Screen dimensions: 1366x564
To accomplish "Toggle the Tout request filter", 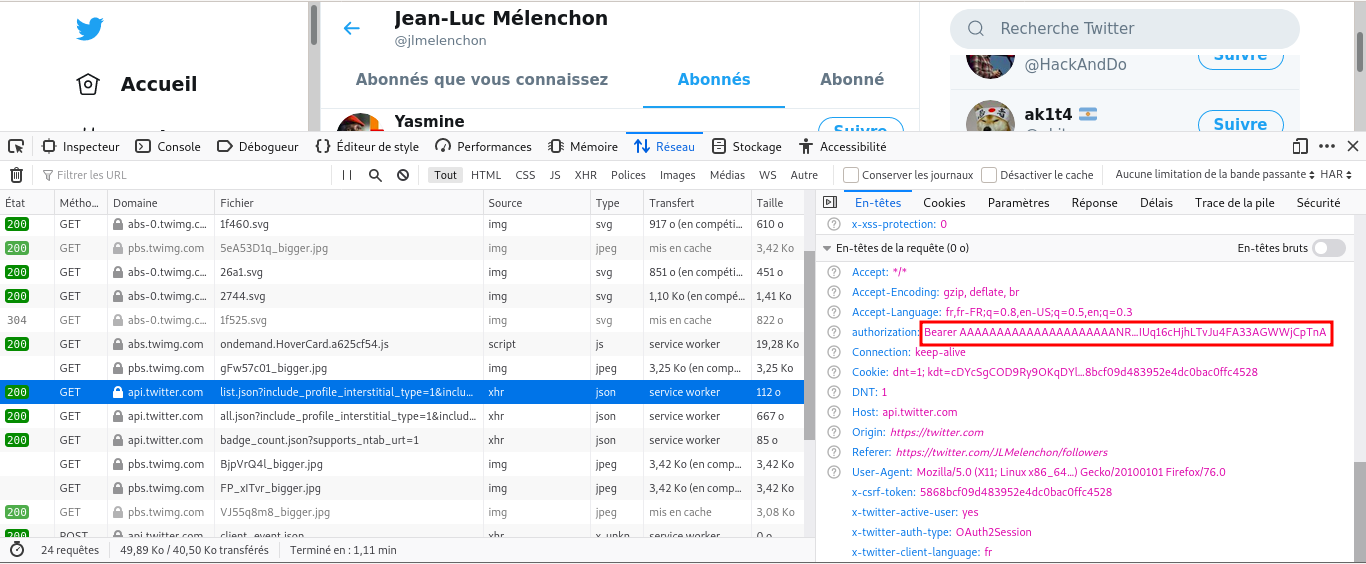I will coord(446,175).
